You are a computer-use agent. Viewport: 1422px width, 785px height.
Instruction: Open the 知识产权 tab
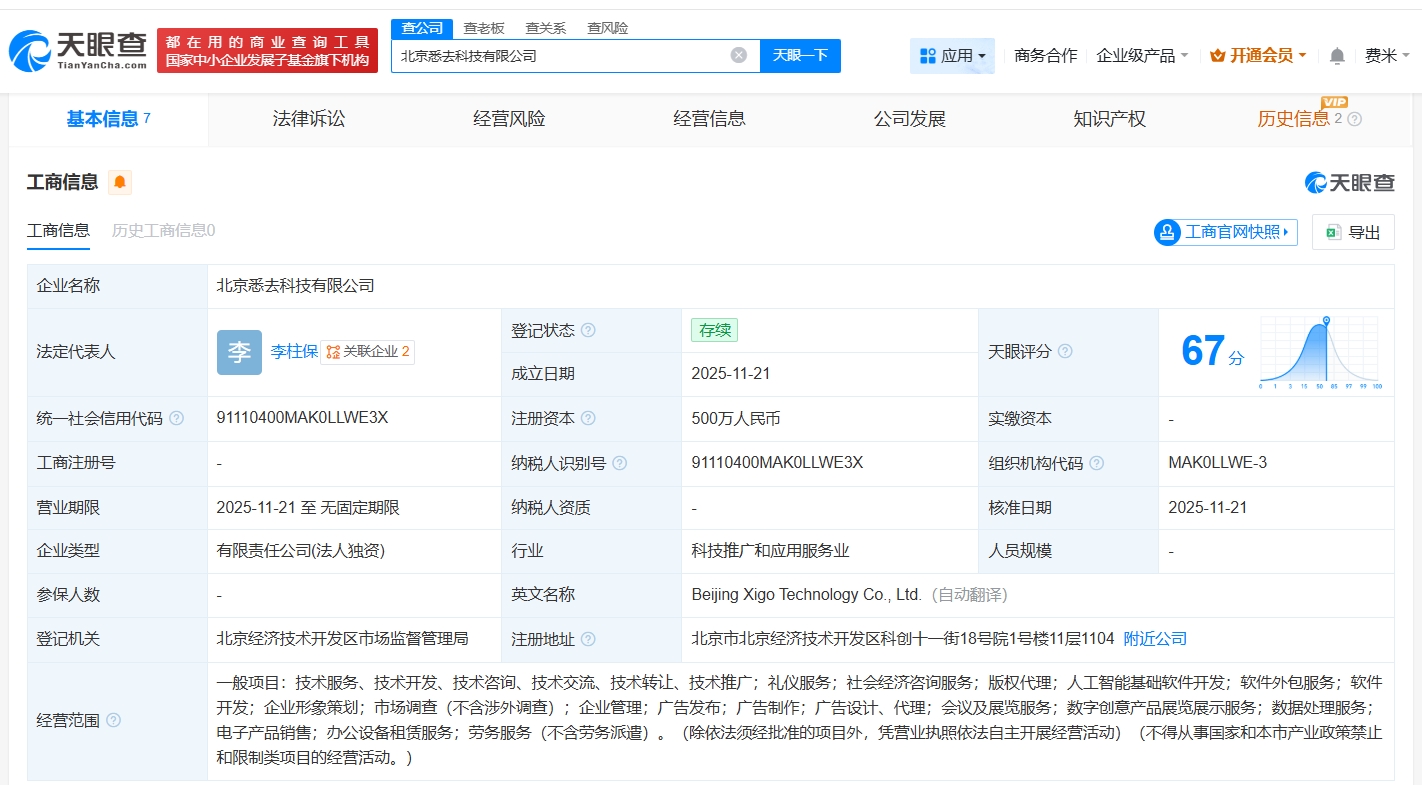coord(1109,119)
